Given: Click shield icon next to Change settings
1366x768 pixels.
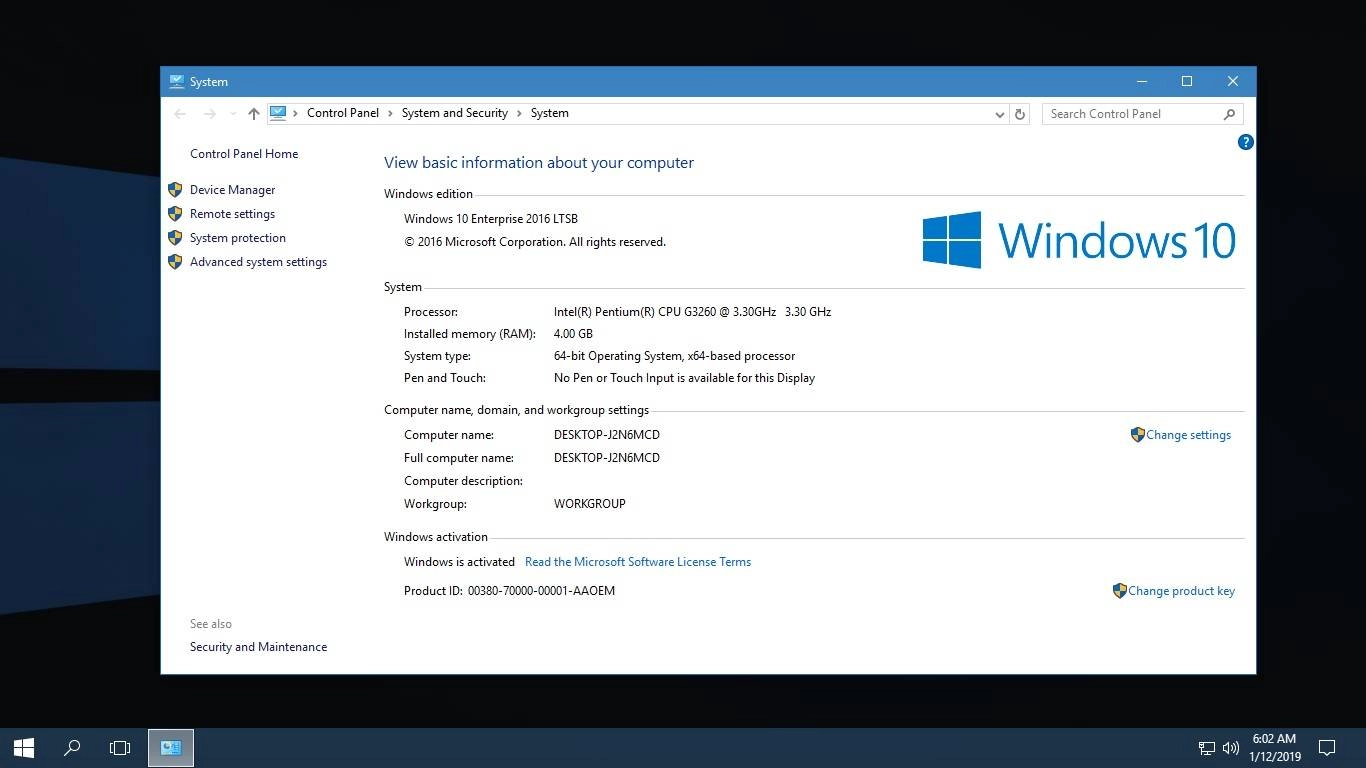Looking at the screenshot, I should tap(1137, 434).
